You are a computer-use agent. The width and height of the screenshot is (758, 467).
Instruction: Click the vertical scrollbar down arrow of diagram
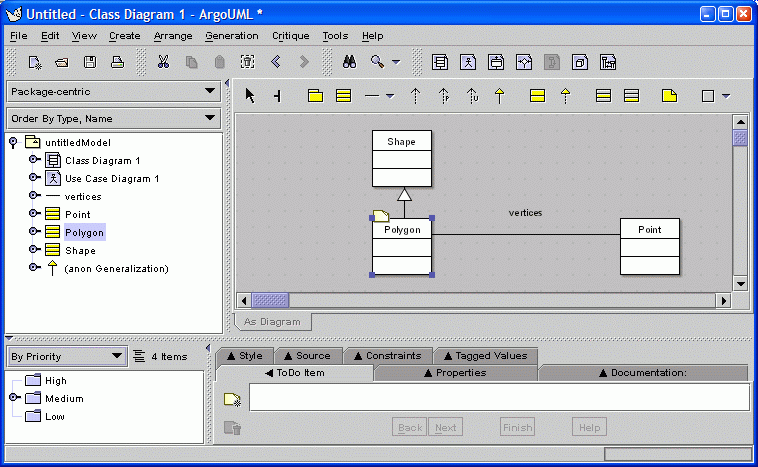pos(740,284)
